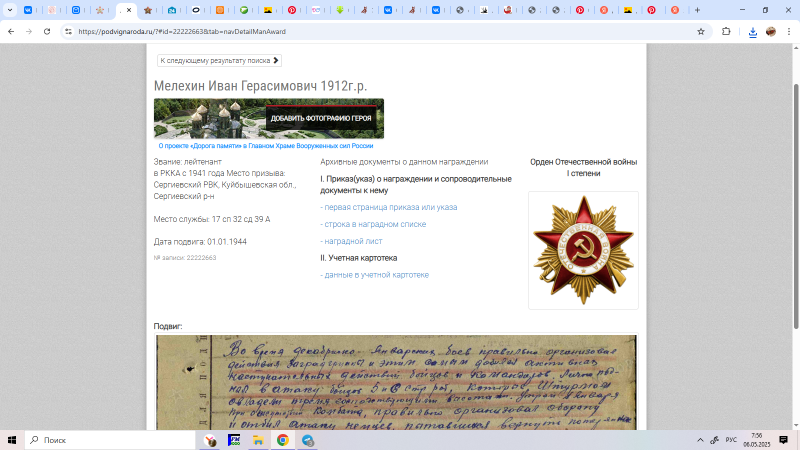Image resolution: width=800 pixels, height=450 pixels.
Task: Open a new browser tab
Action: pos(697,10)
